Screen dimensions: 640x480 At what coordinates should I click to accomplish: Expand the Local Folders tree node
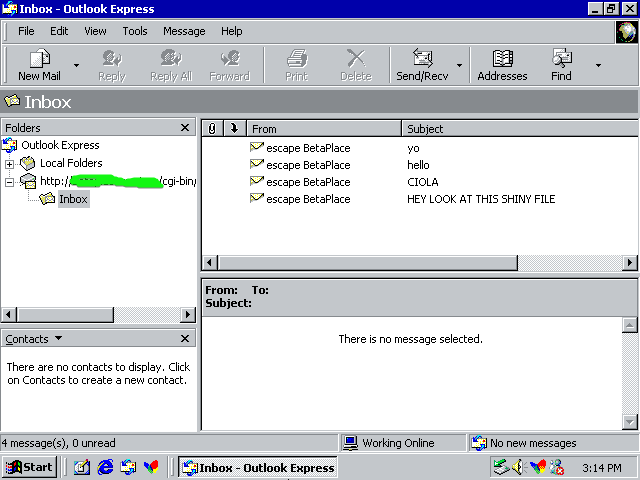10,163
